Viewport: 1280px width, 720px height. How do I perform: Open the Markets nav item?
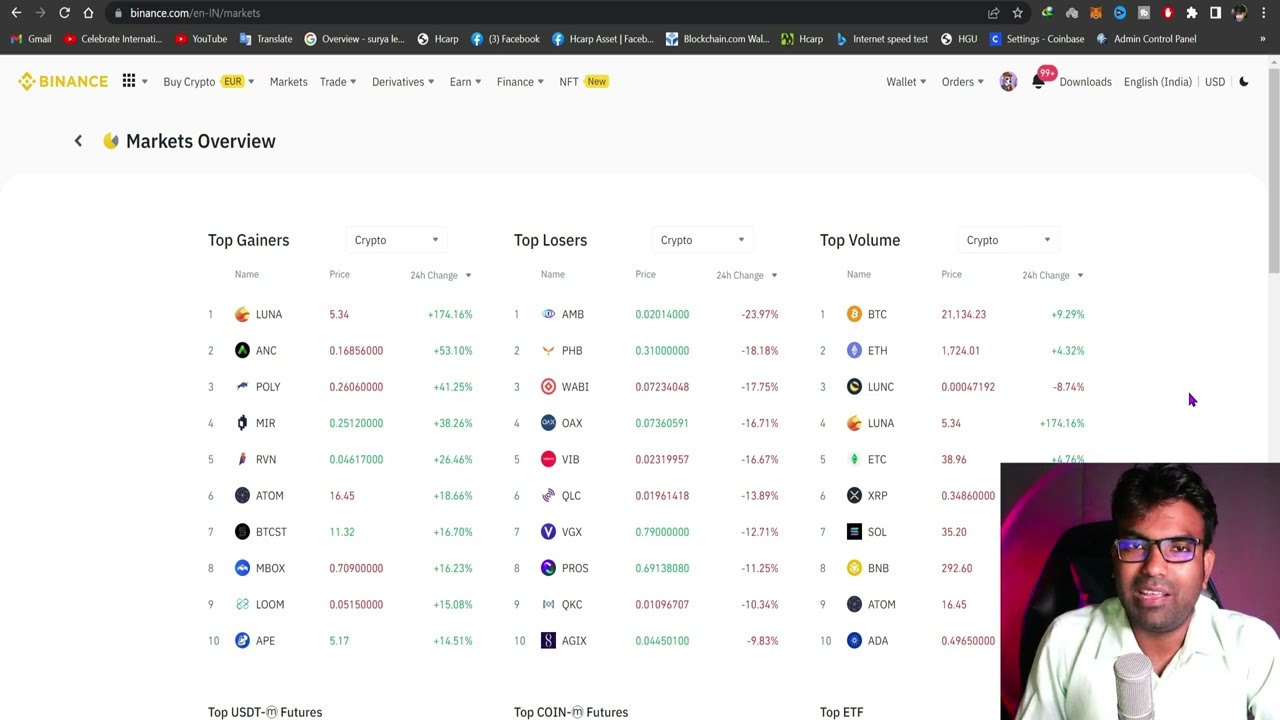click(x=288, y=82)
